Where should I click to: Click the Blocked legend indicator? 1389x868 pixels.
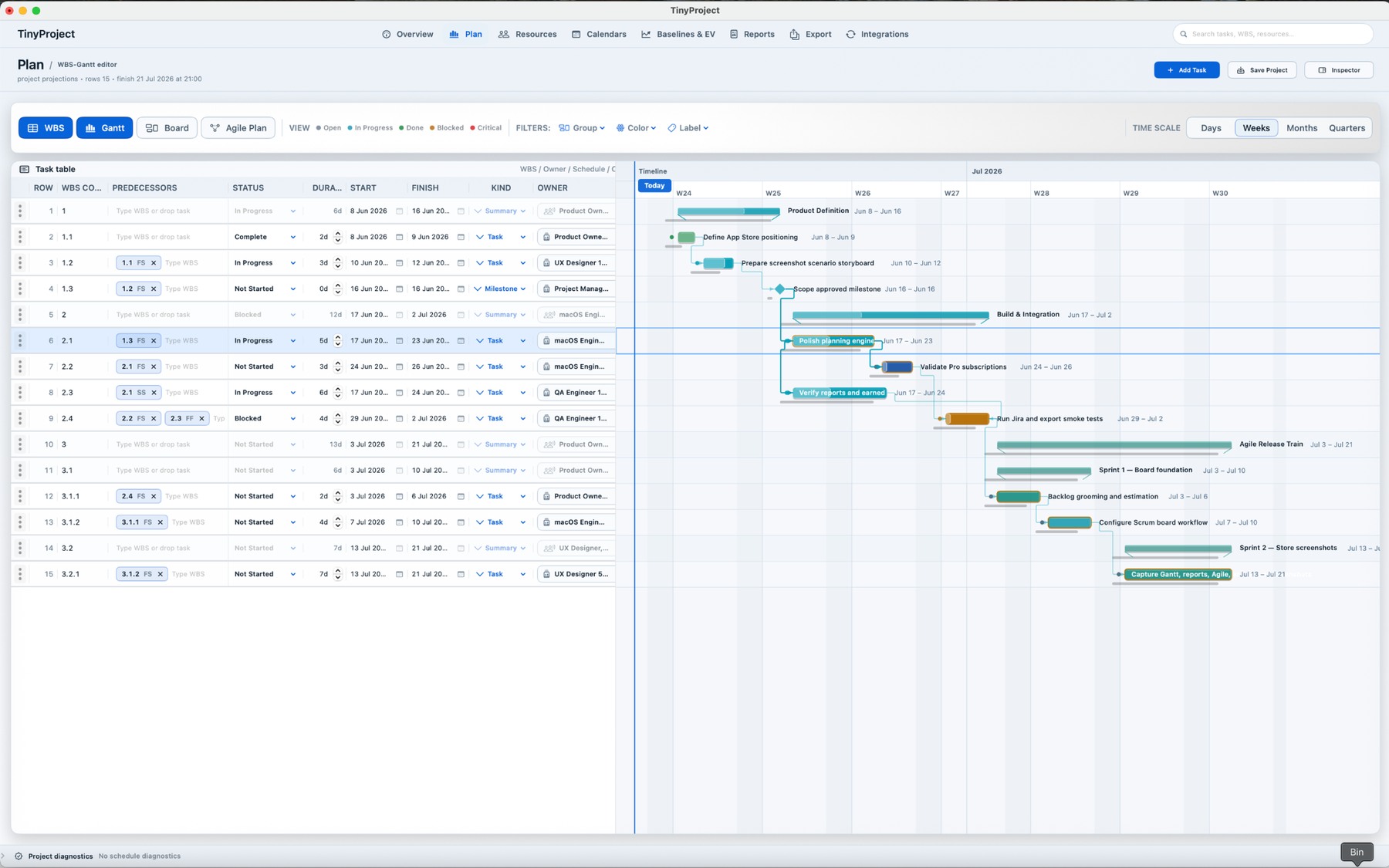(447, 128)
